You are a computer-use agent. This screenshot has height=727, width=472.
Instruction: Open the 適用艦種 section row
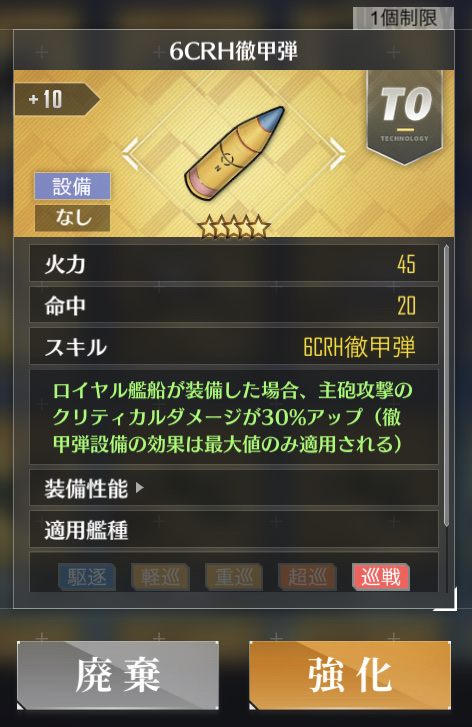point(234,529)
